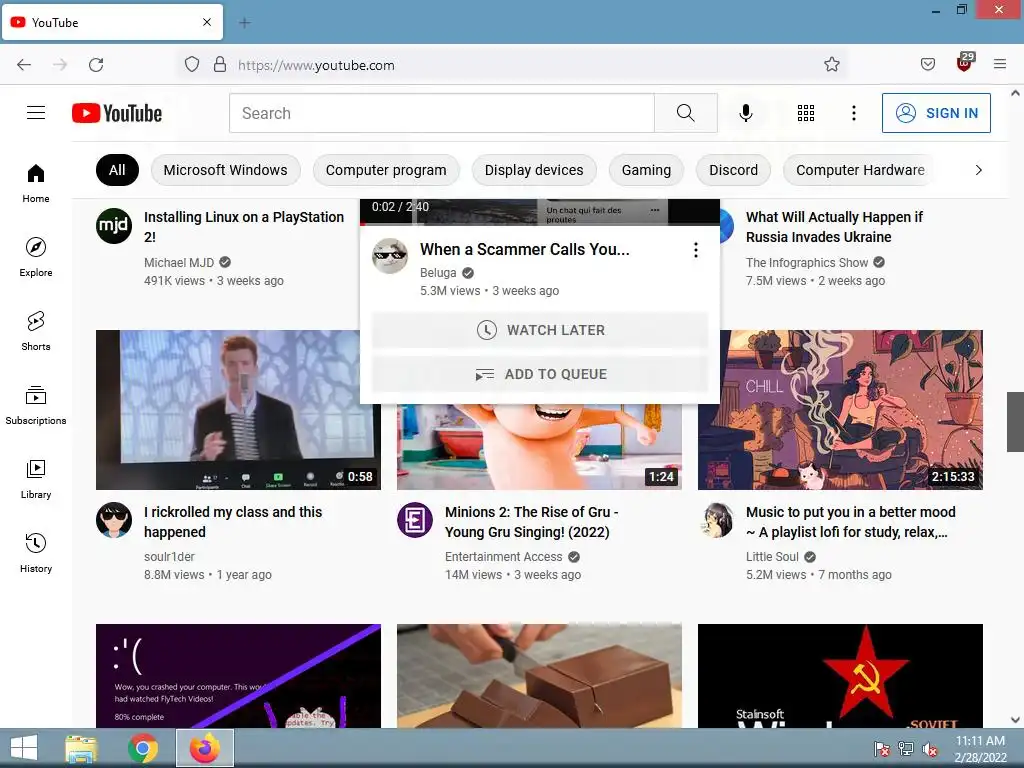Click Firefox taskbar button
The width and height of the screenshot is (1024, 768).
click(x=205, y=748)
